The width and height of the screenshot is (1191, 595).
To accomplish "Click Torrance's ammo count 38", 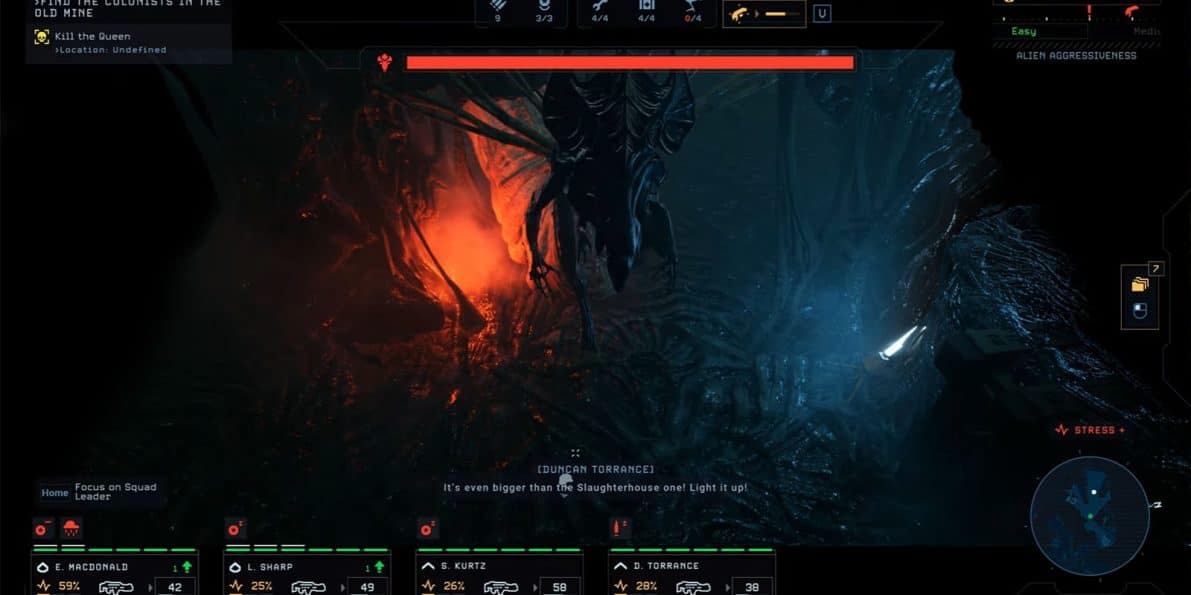I will [754, 587].
